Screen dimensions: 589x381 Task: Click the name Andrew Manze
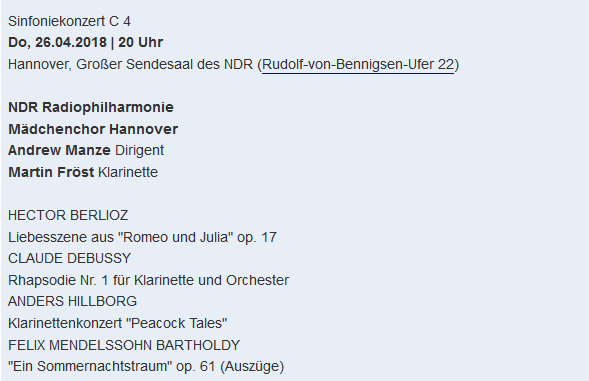pos(59,150)
